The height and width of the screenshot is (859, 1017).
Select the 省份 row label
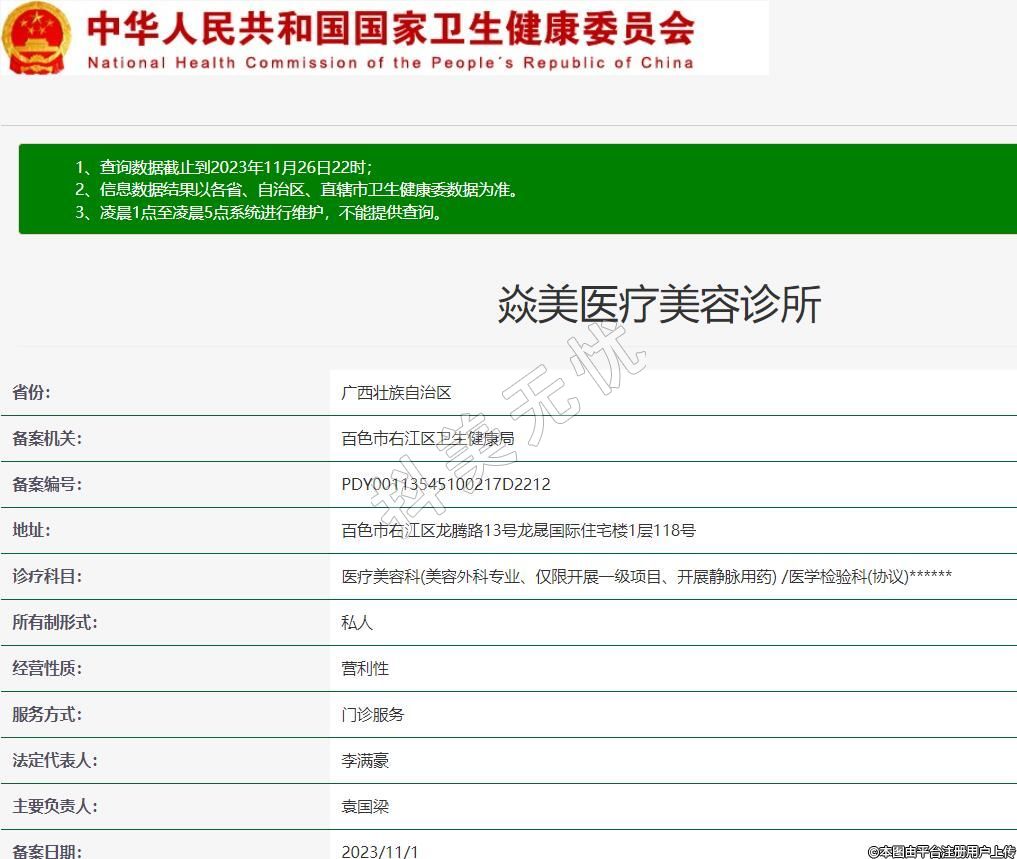pyautogui.click(x=31, y=393)
